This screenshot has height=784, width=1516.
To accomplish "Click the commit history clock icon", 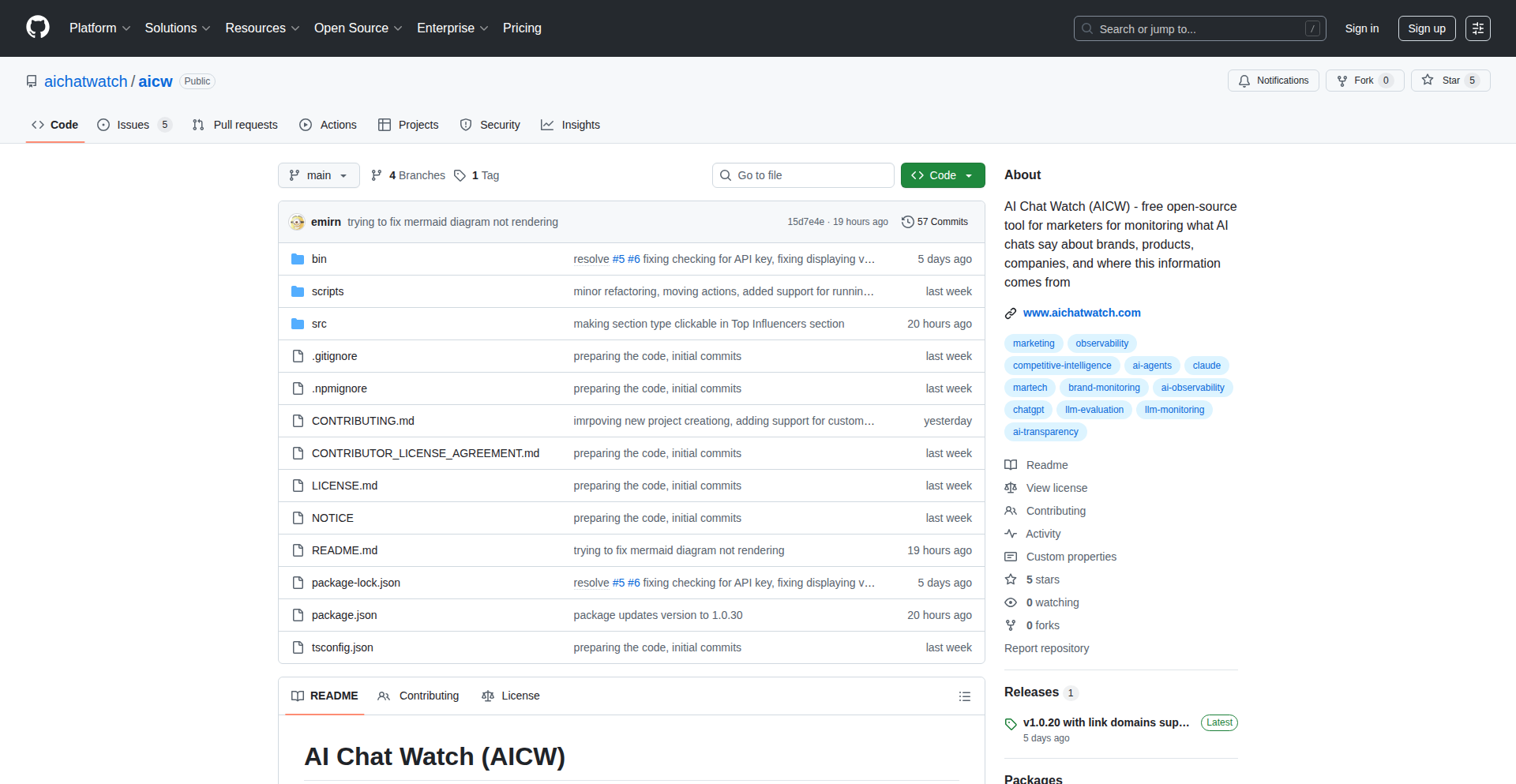I will [908, 222].
